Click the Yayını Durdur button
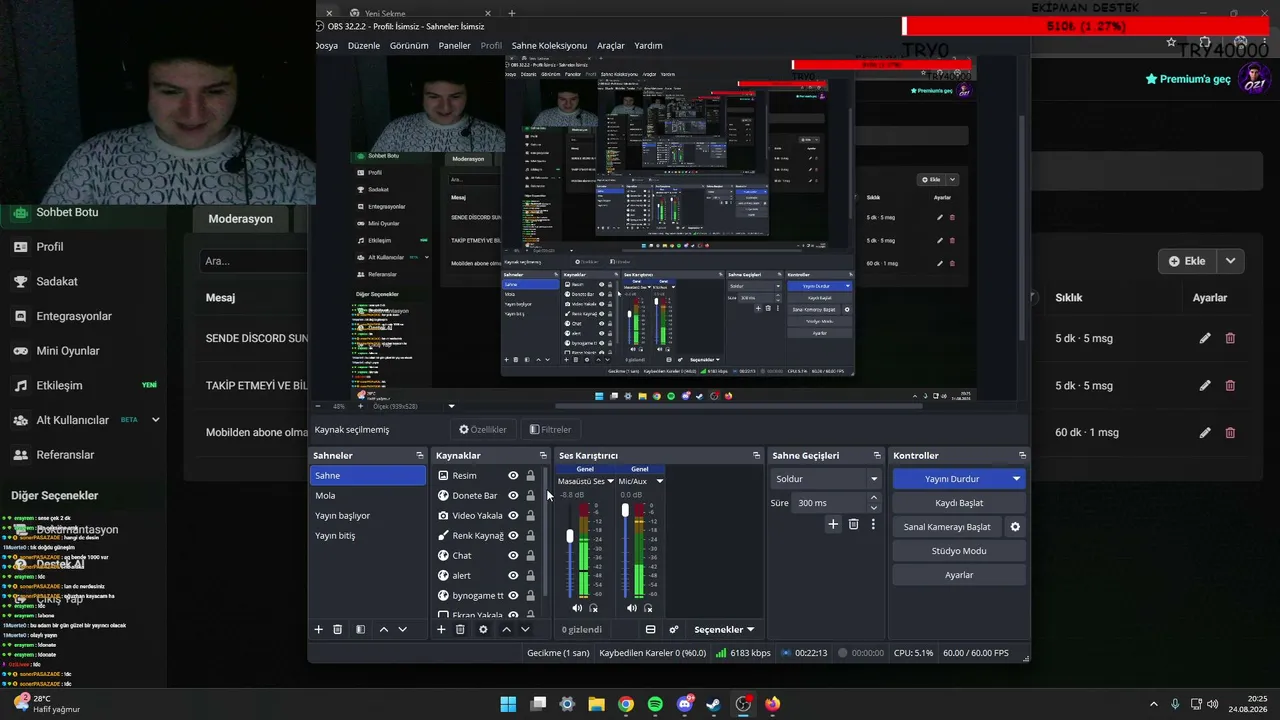 [951, 479]
